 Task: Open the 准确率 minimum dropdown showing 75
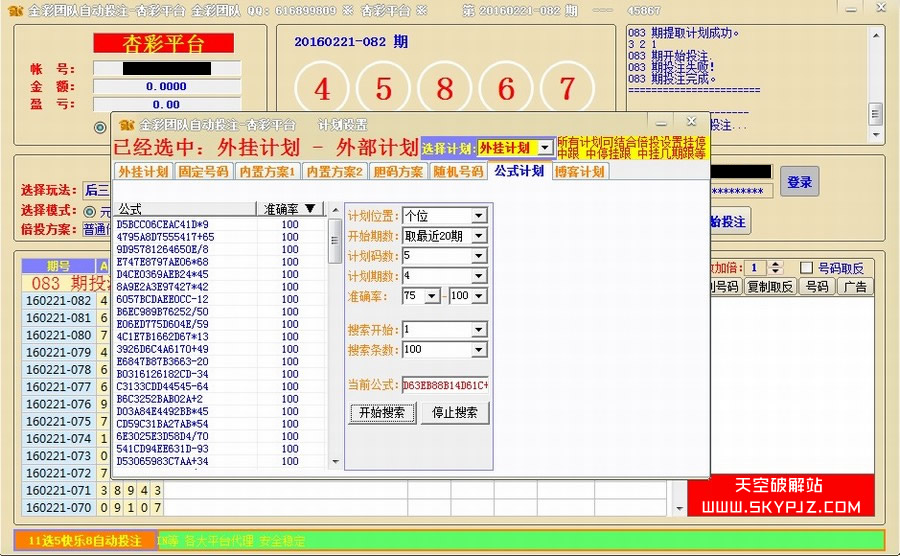point(432,296)
